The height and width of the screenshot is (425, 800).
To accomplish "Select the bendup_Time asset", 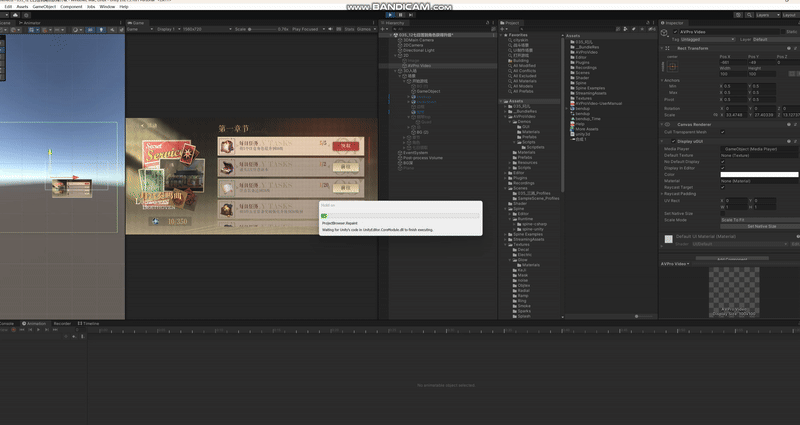I will point(588,119).
